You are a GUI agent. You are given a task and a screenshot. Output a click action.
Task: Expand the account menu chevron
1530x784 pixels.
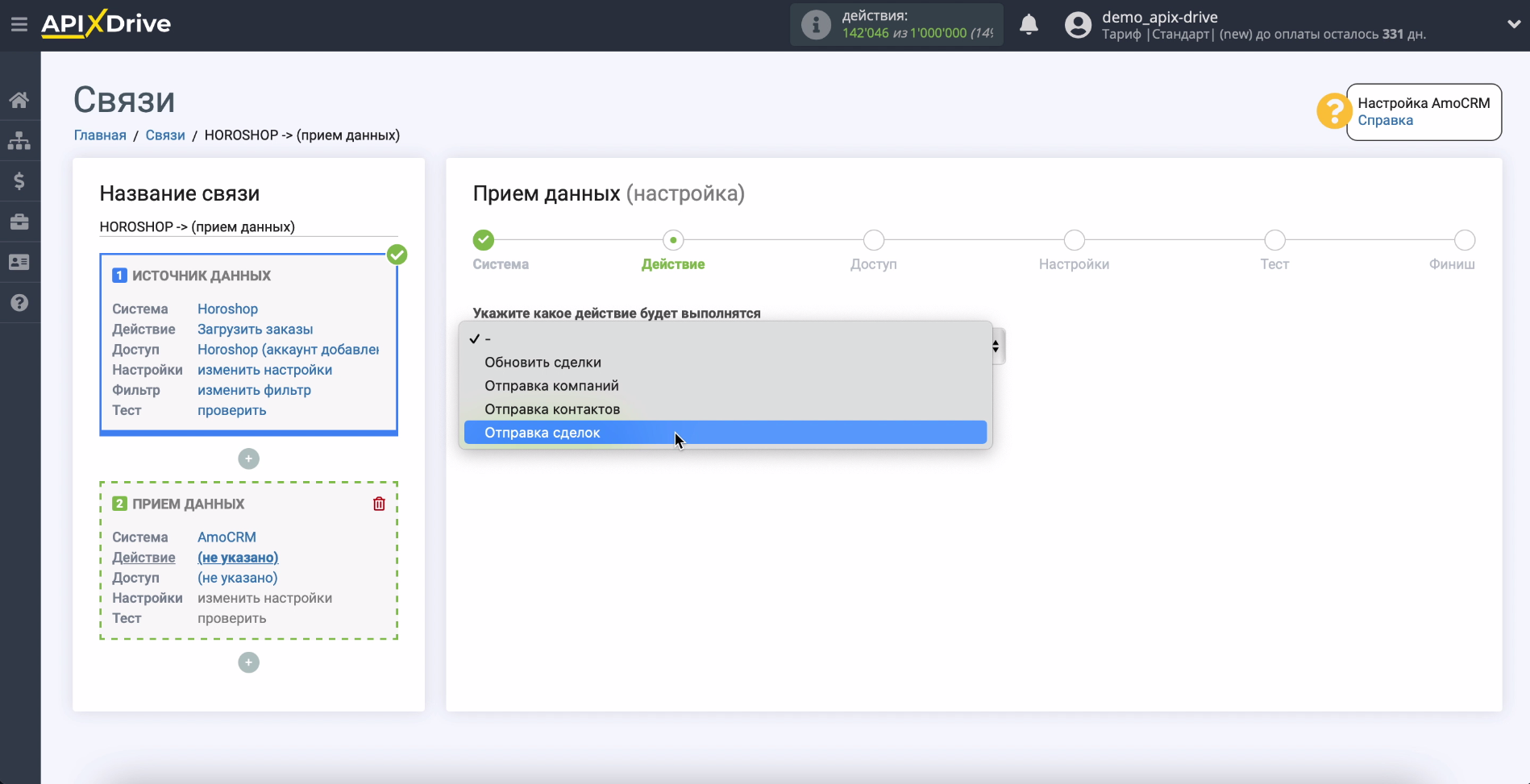[1513, 24]
